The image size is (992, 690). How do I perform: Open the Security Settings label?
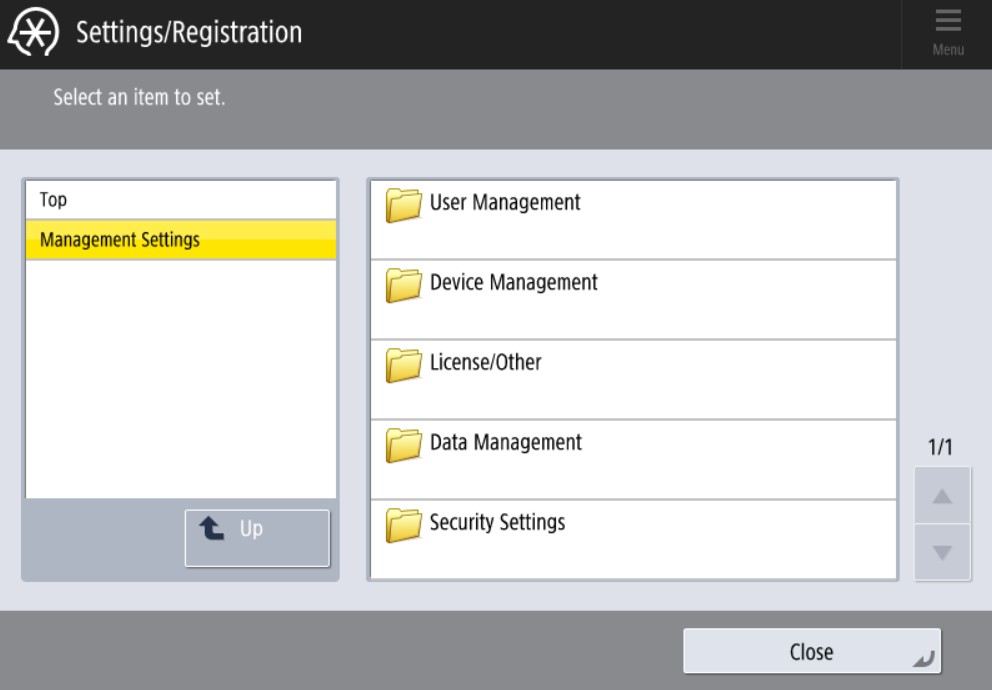tap(497, 522)
